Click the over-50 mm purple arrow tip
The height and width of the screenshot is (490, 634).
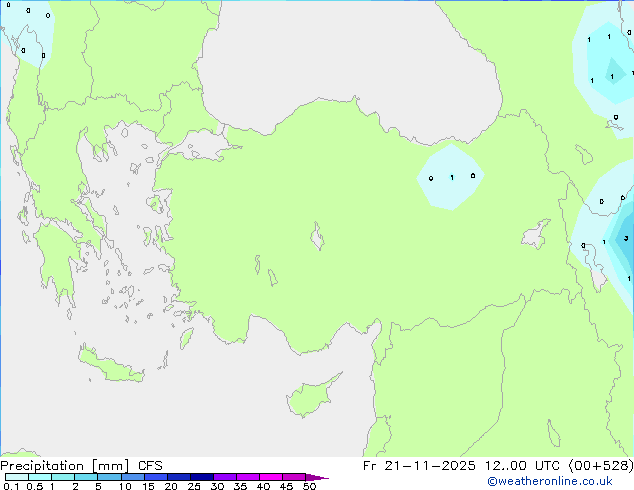pyautogui.click(x=317, y=477)
